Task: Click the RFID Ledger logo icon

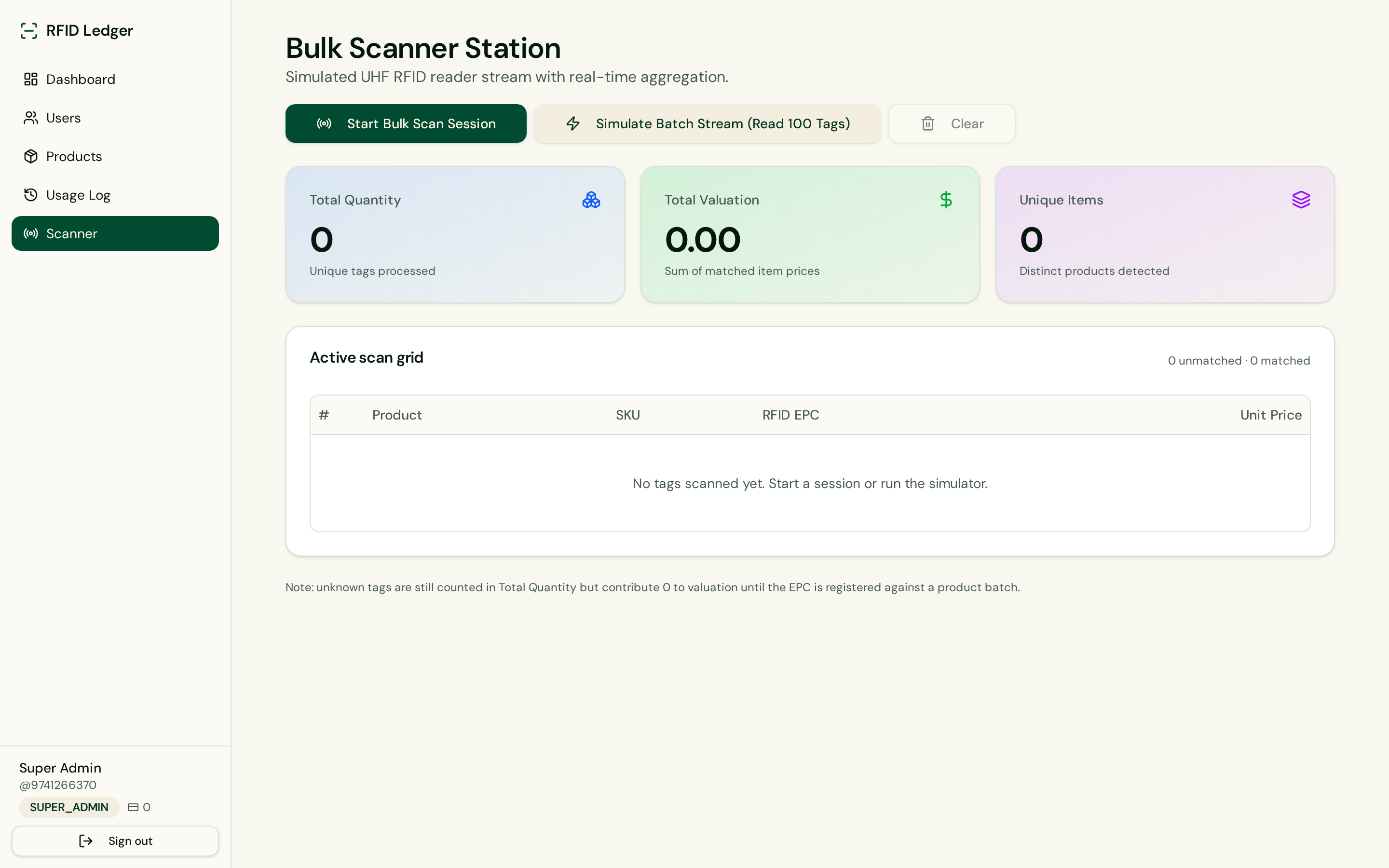Action: coord(29,30)
